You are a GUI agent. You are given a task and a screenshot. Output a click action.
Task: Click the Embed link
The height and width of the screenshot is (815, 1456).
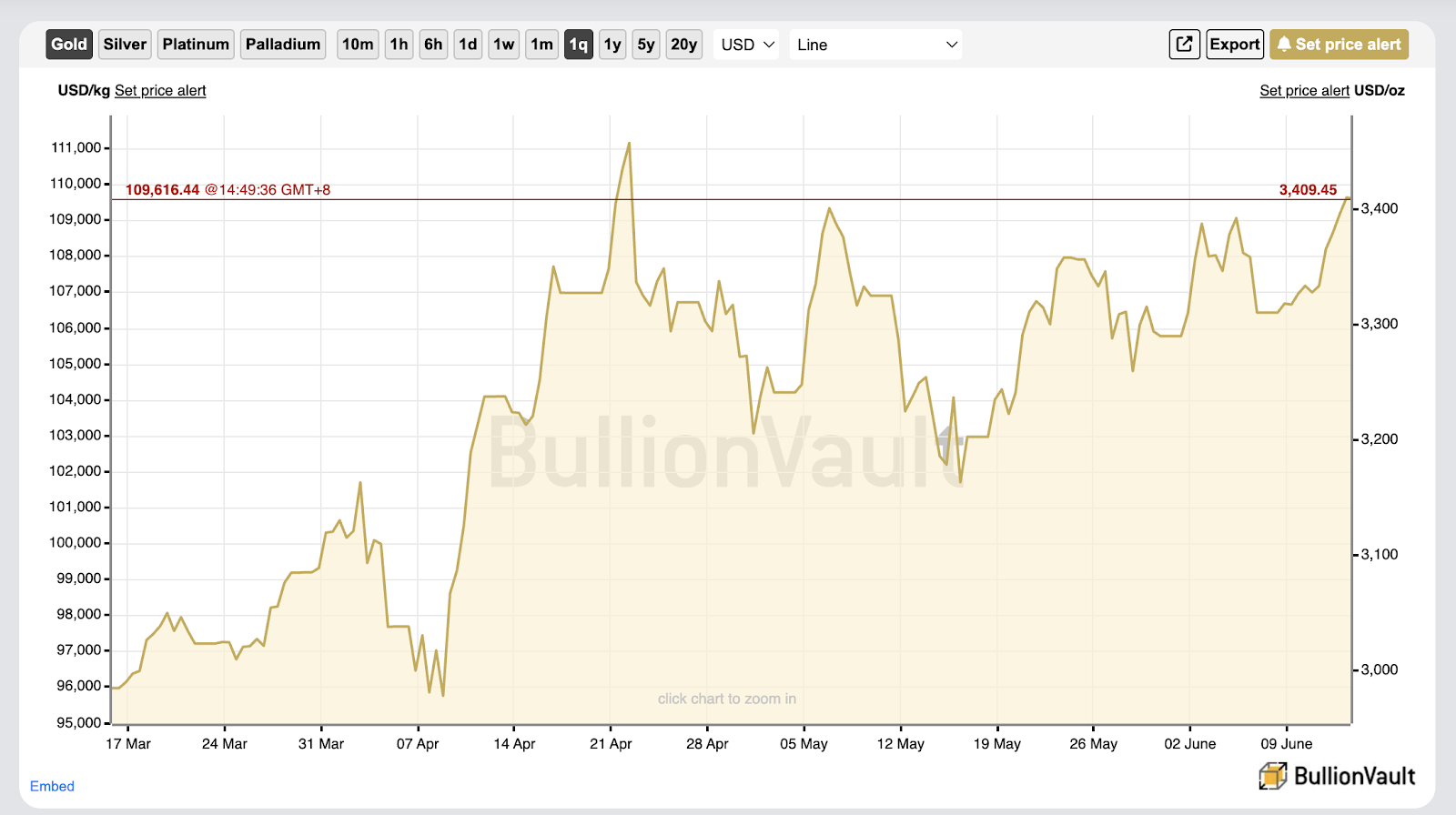[x=52, y=786]
